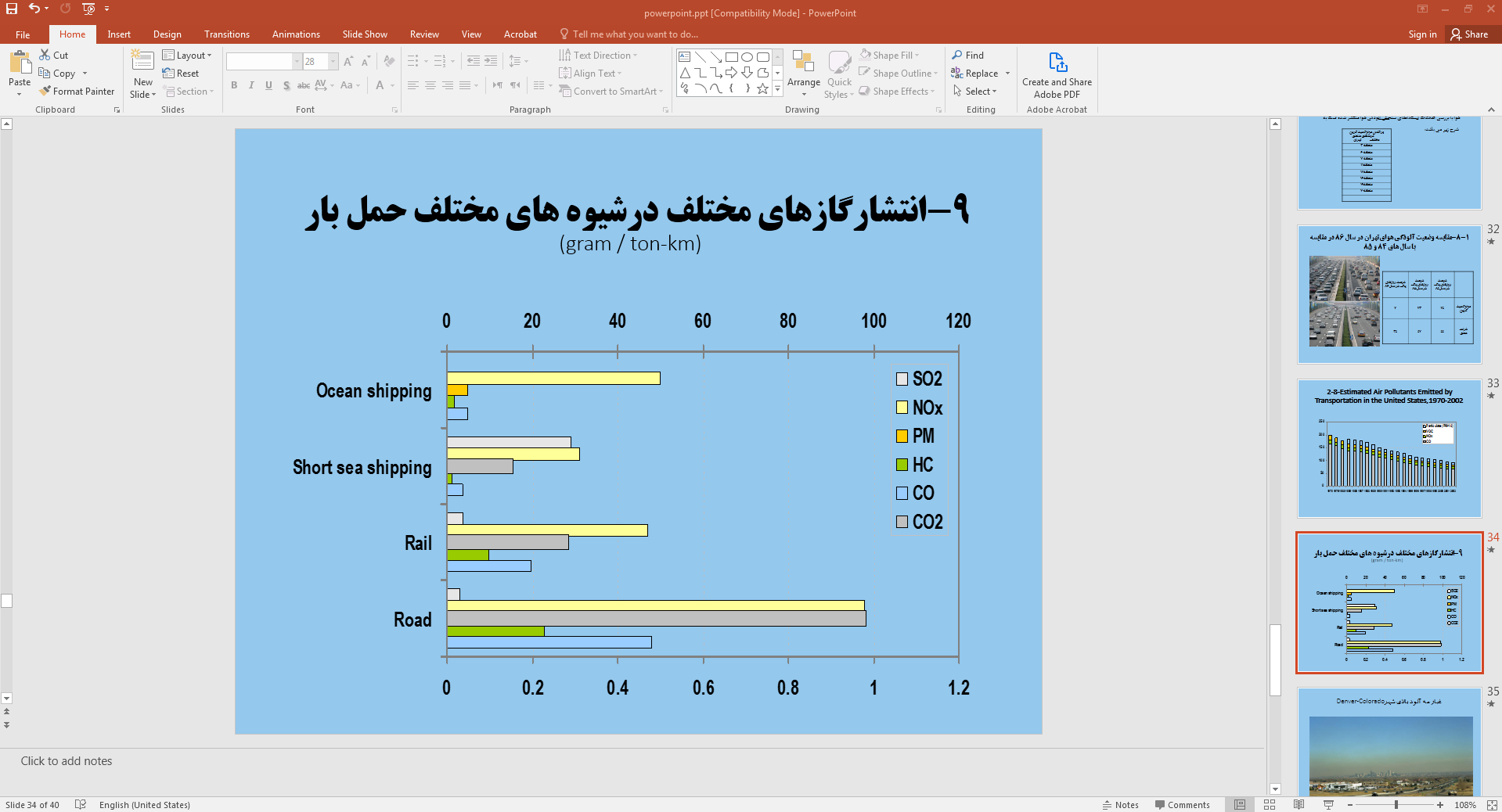Switch to the Insert tab
1502x812 pixels.
tap(119, 34)
